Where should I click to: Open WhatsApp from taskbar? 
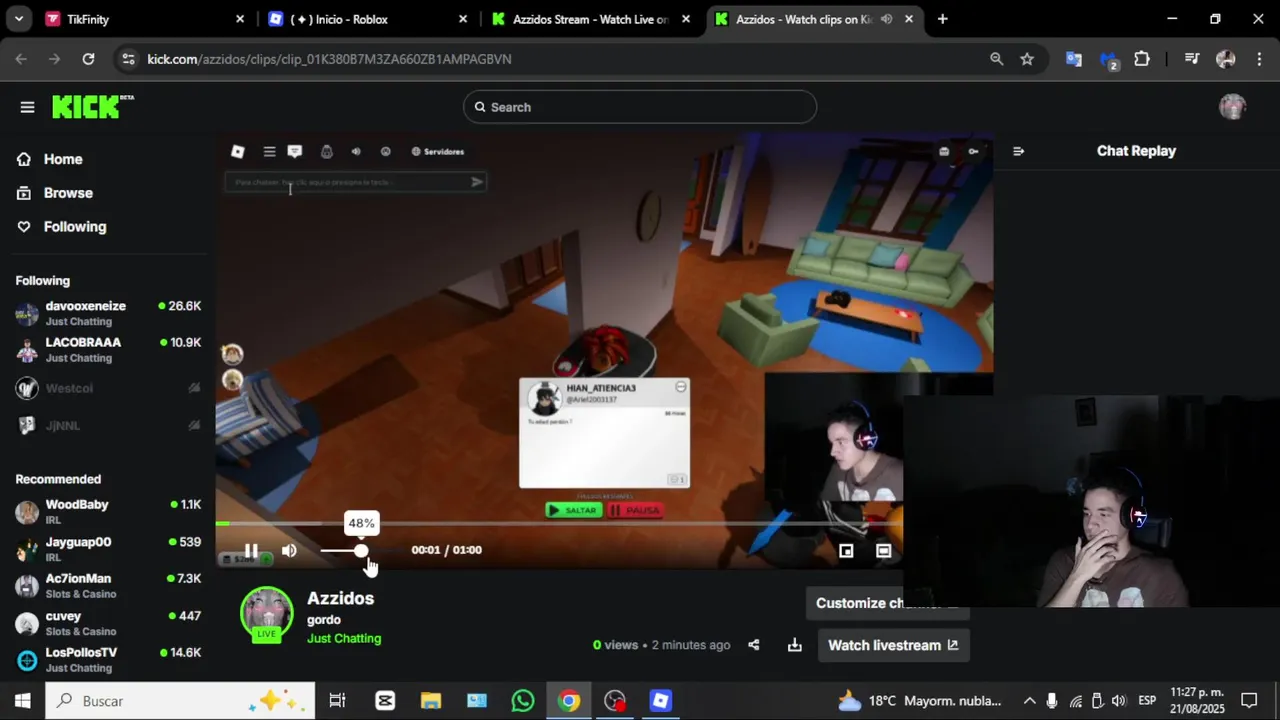(x=523, y=701)
